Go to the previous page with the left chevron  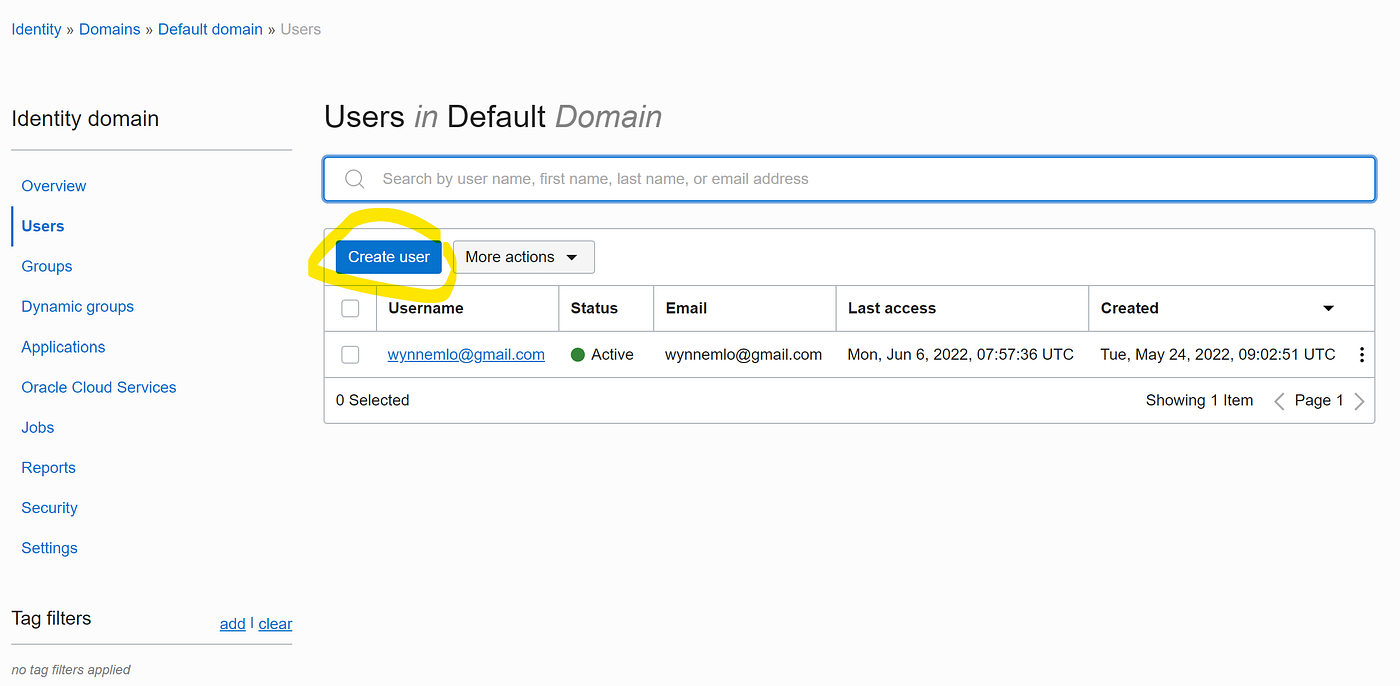click(x=1279, y=401)
